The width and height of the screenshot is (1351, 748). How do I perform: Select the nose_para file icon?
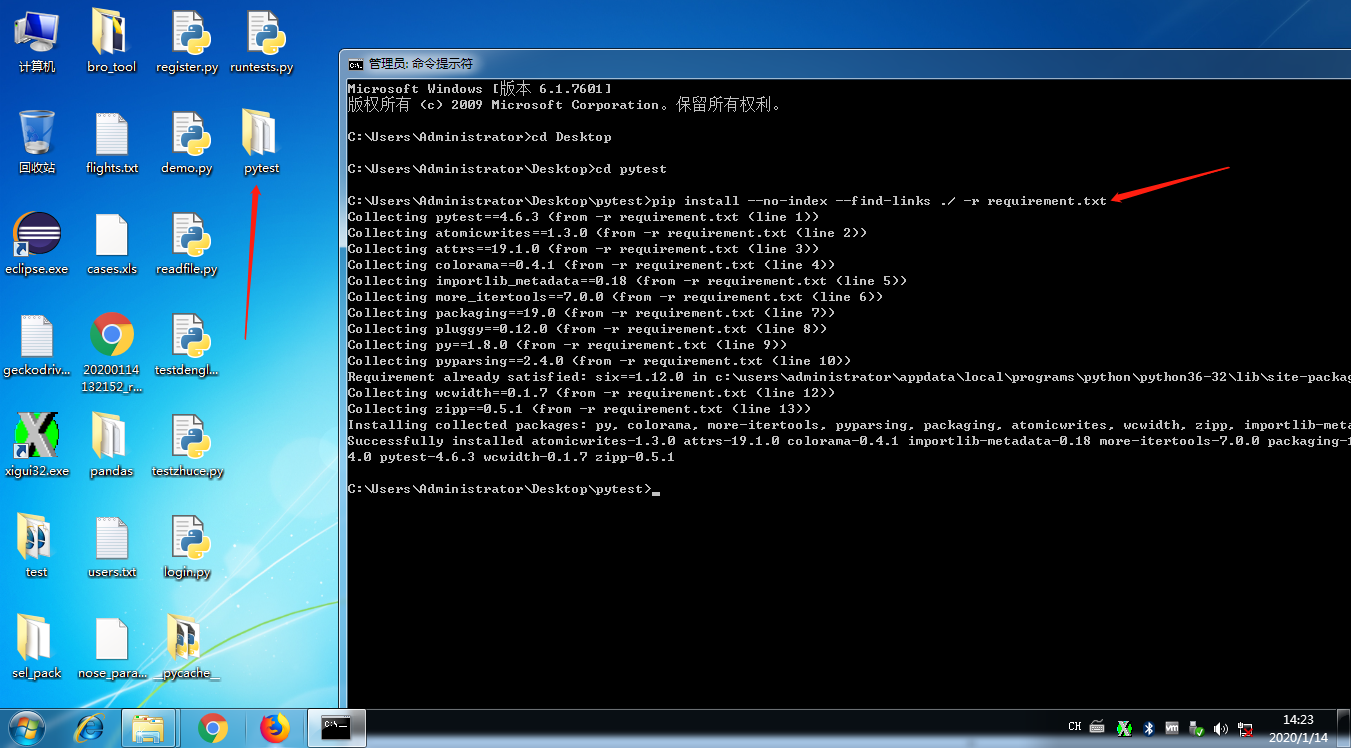pyautogui.click(x=111, y=646)
